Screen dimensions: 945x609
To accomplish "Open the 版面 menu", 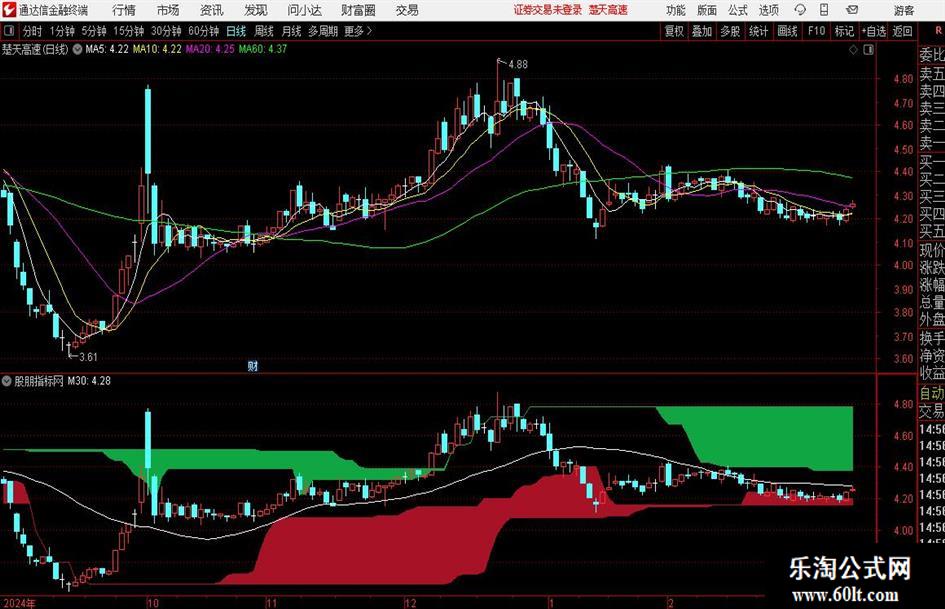I will click(706, 10).
